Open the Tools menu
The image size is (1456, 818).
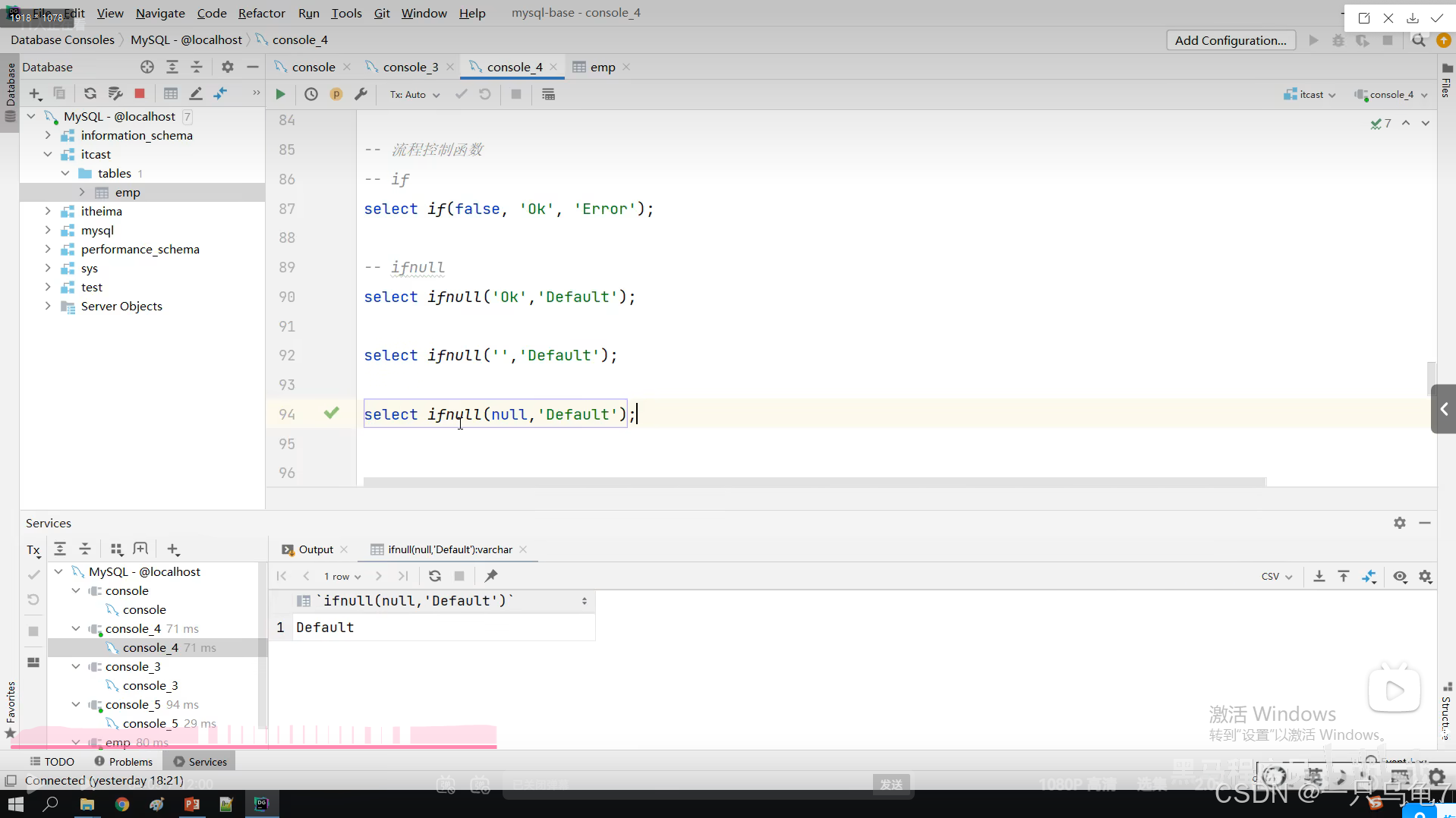pyautogui.click(x=346, y=13)
